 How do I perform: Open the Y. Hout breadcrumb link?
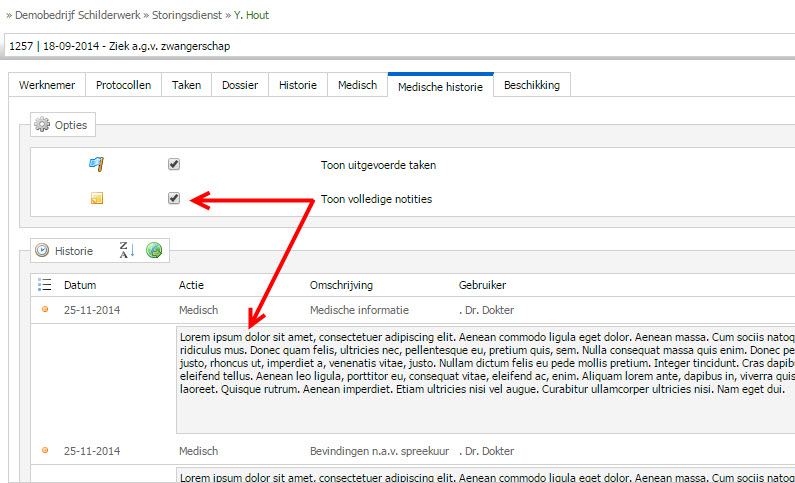(251, 15)
